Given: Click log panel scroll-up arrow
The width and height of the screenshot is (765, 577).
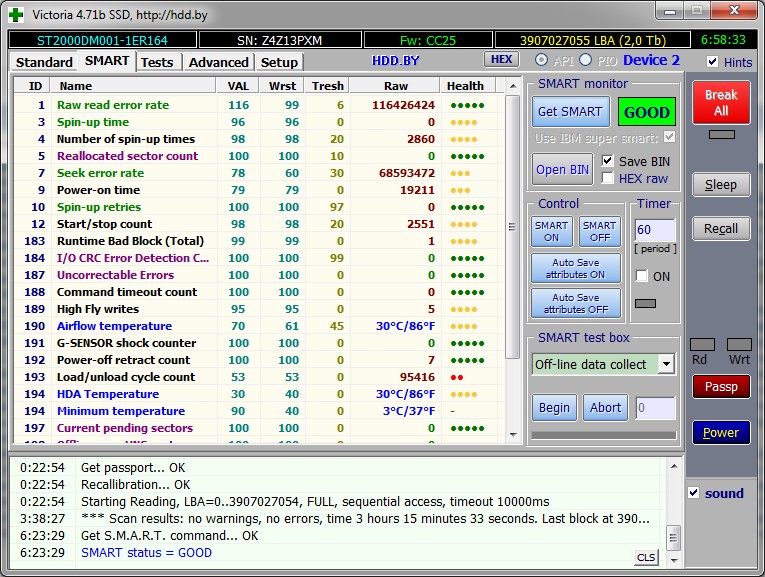Looking at the screenshot, I should [x=674, y=467].
